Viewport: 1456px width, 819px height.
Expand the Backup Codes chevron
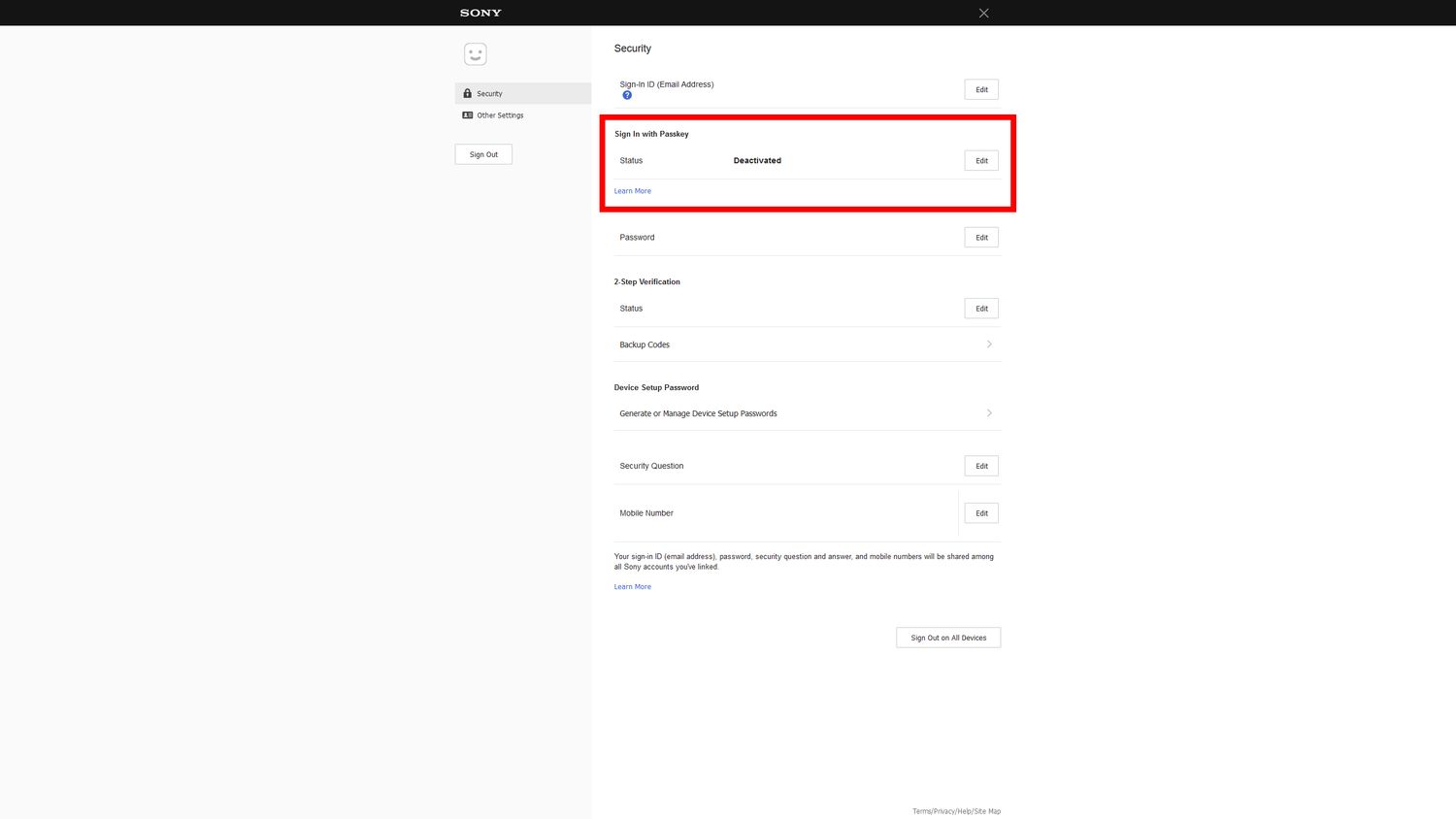click(x=988, y=344)
